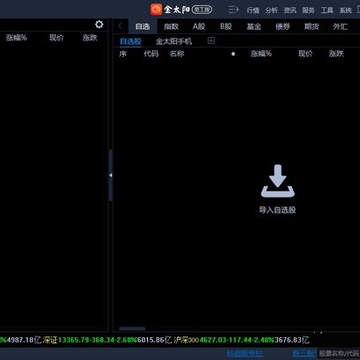Sort by 序 column header

tap(123, 54)
